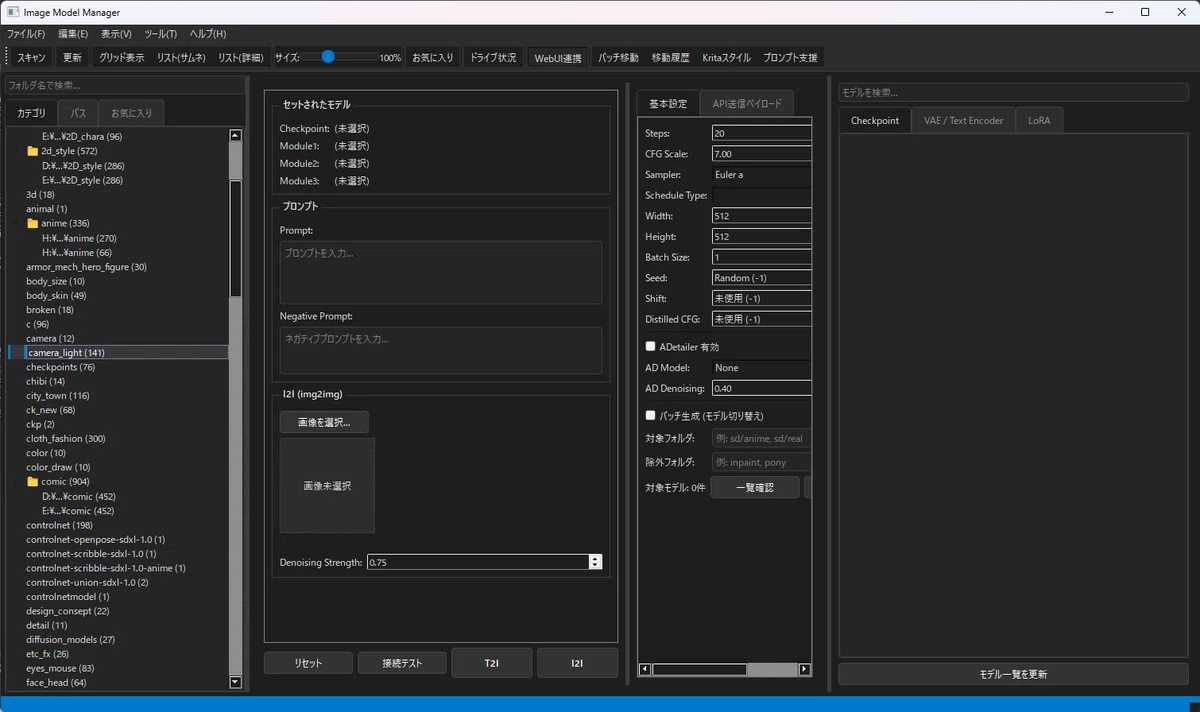Switch to the パス tab
This screenshot has height=712, width=1200.
(x=78, y=113)
